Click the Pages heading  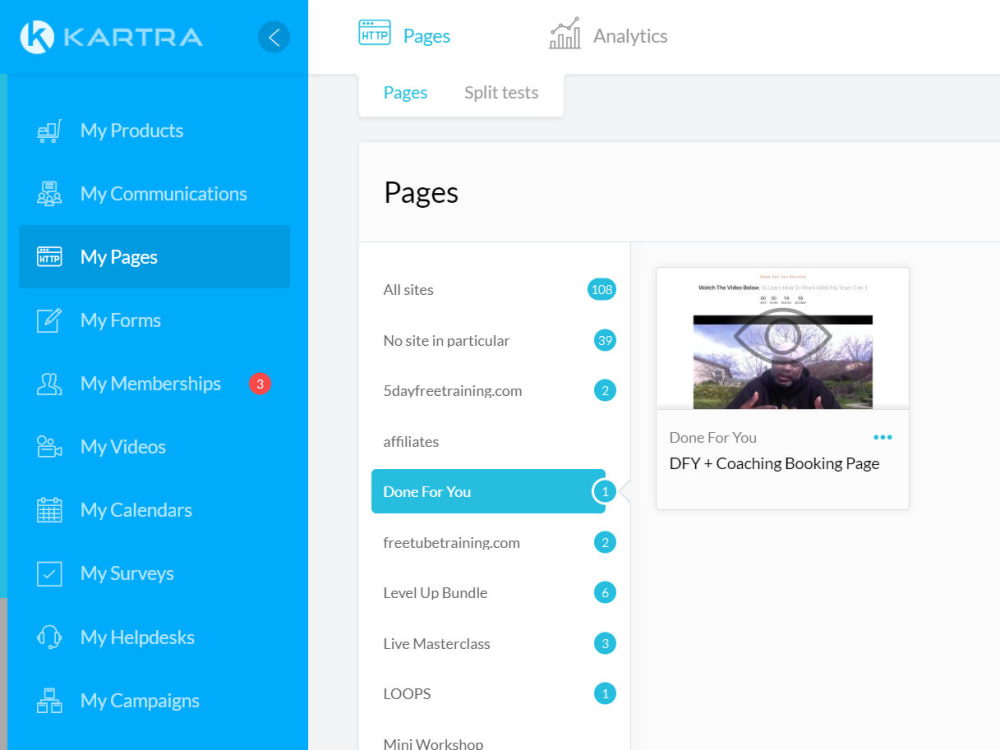[x=421, y=193]
